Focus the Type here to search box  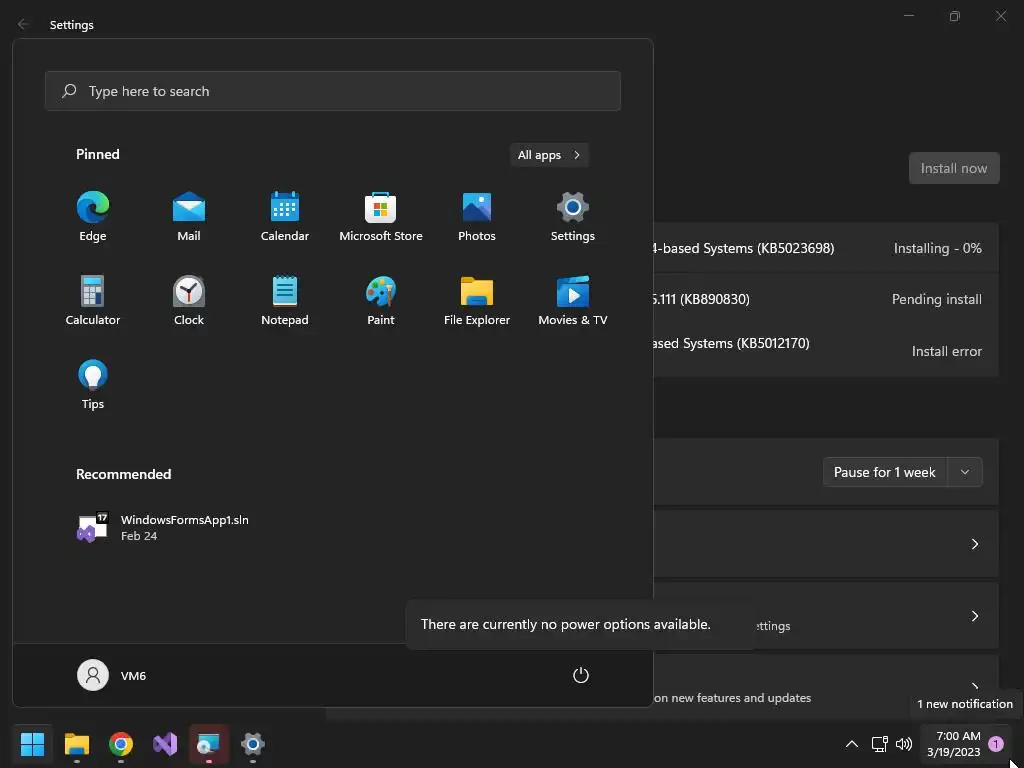pyautogui.click(x=333, y=91)
